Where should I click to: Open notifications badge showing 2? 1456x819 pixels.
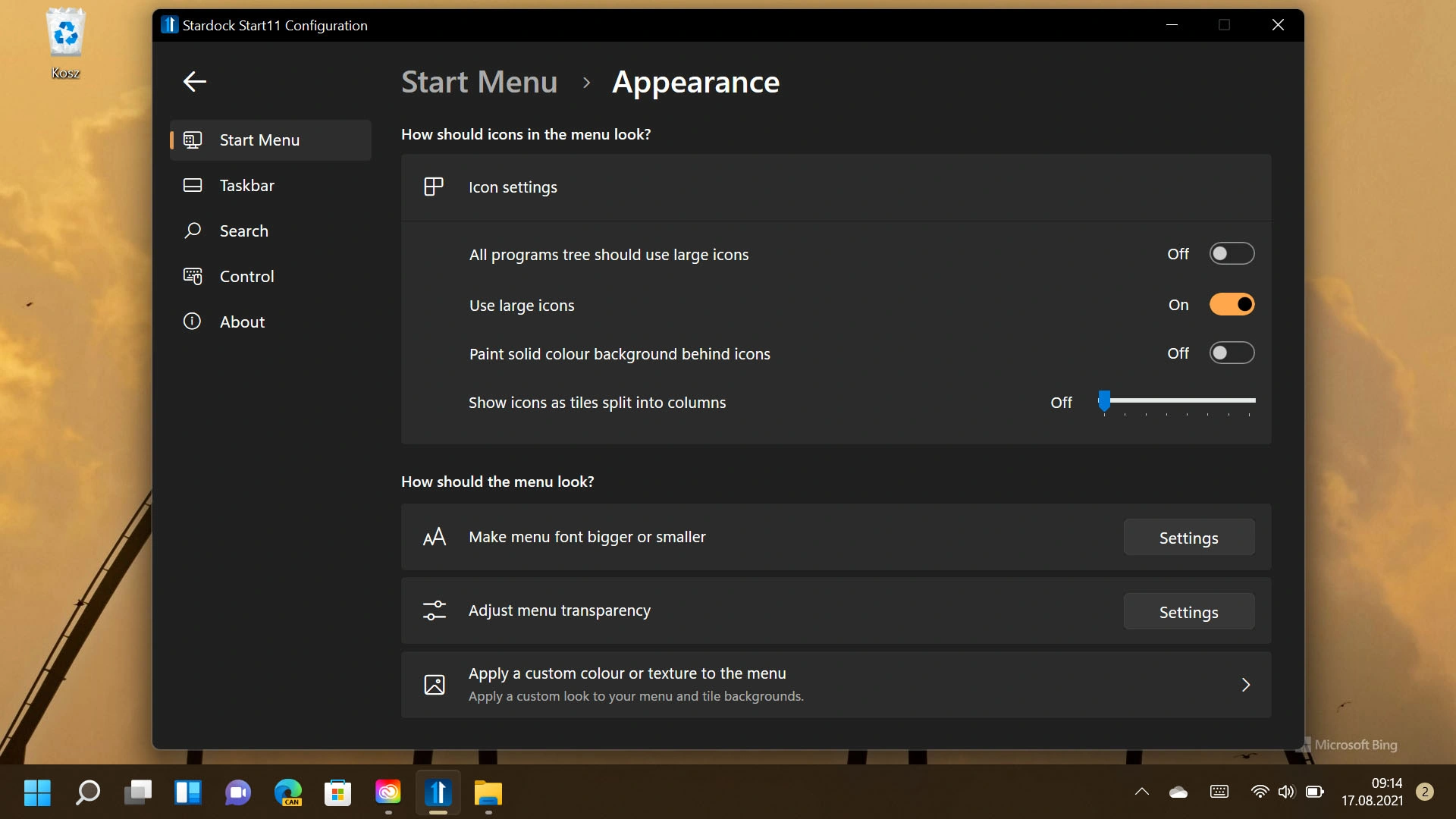click(1425, 792)
